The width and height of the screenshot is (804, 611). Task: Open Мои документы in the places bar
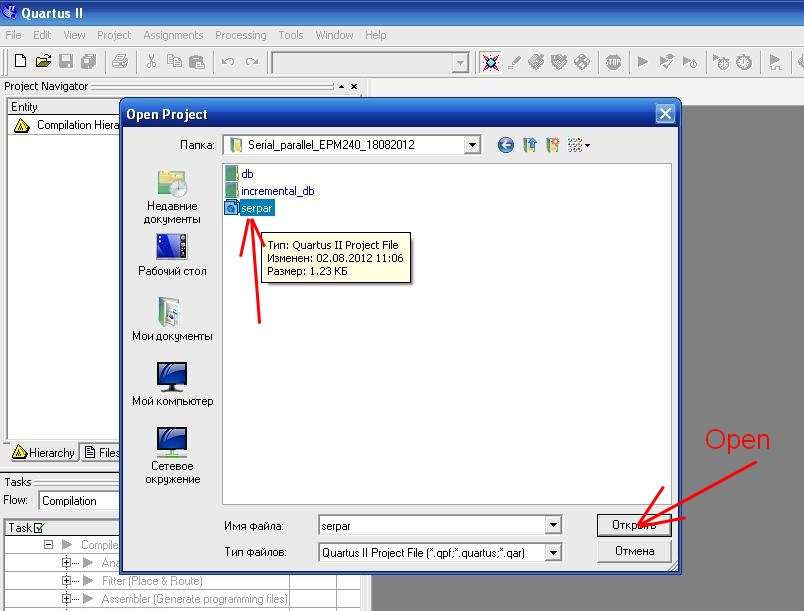pyautogui.click(x=172, y=319)
